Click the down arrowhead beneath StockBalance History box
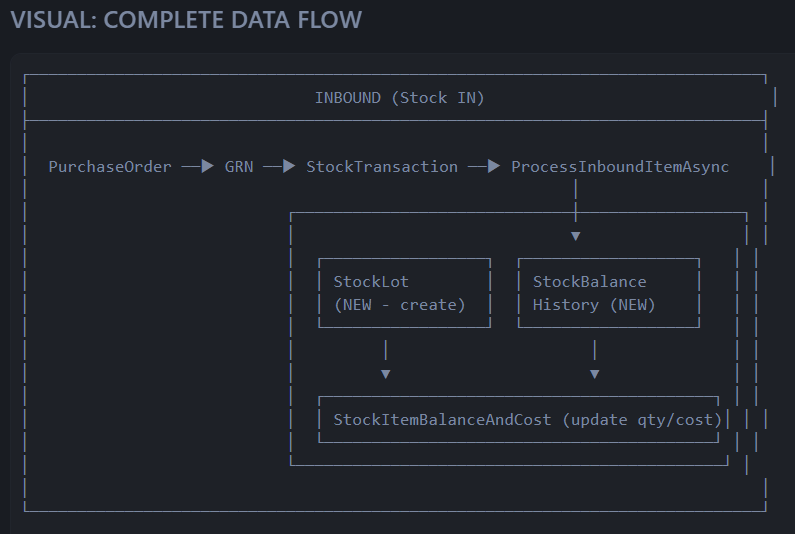Viewport: 795px width, 534px height. coord(594,374)
